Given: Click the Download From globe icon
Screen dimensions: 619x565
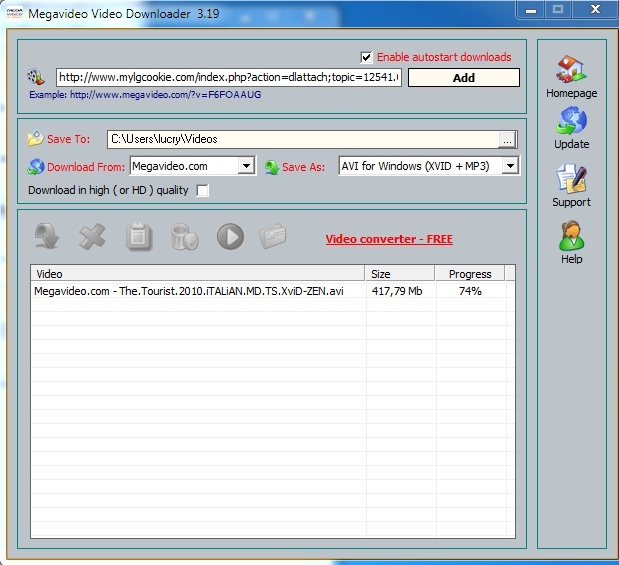Looking at the screenshot, I should click(36, 167).
